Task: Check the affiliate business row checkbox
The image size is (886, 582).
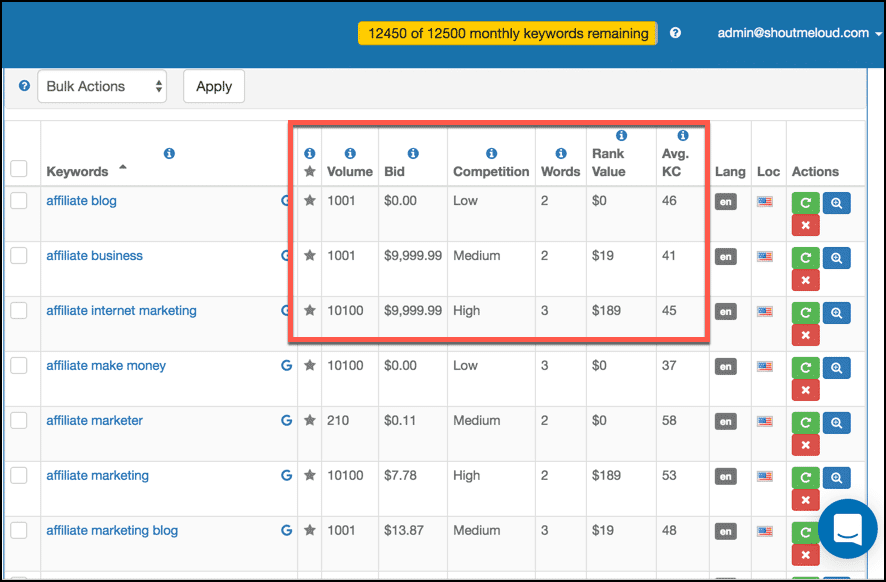Action: tap(19, 255)
